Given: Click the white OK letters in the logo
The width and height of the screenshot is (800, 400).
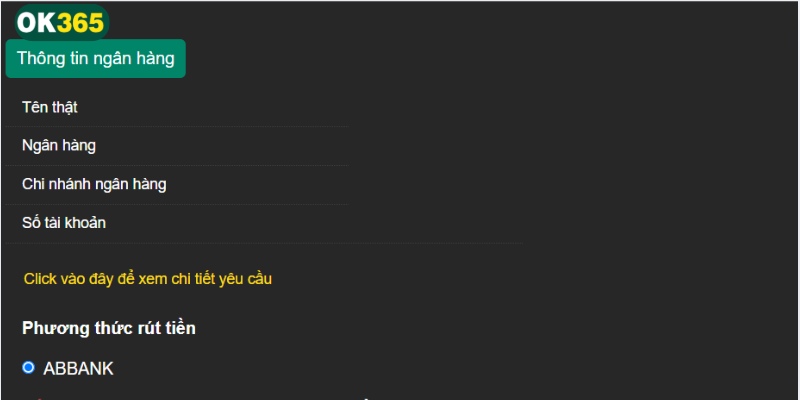Looking at the screenshot, I should pos(36,22).
